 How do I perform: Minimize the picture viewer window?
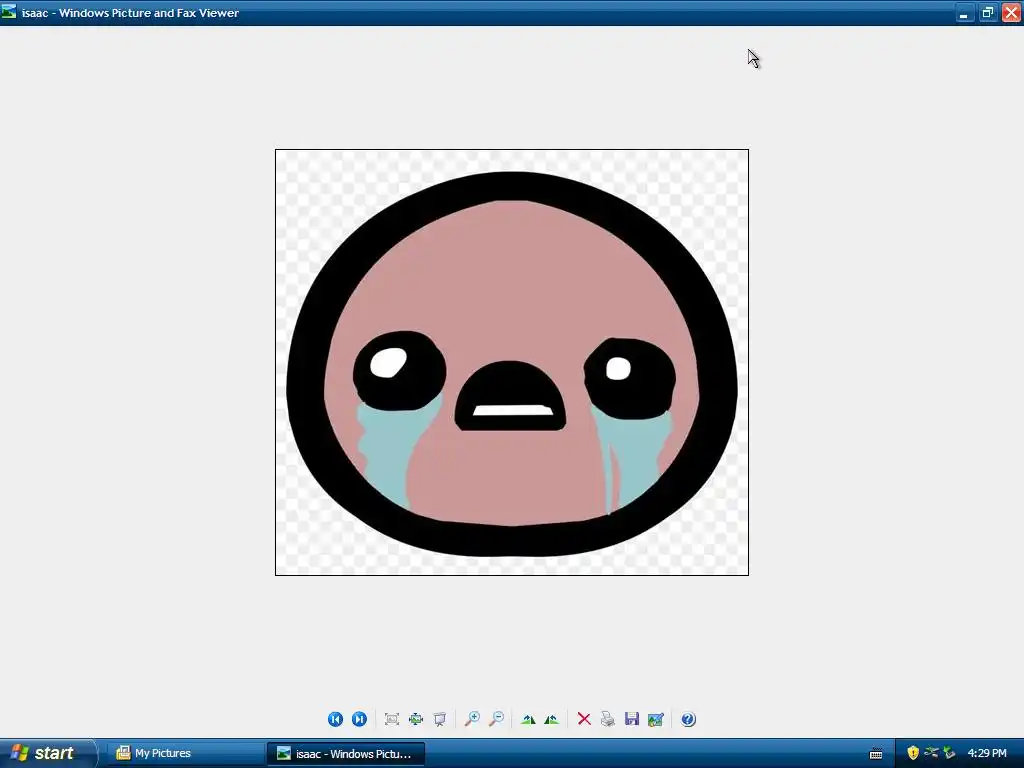pos(964,12)
